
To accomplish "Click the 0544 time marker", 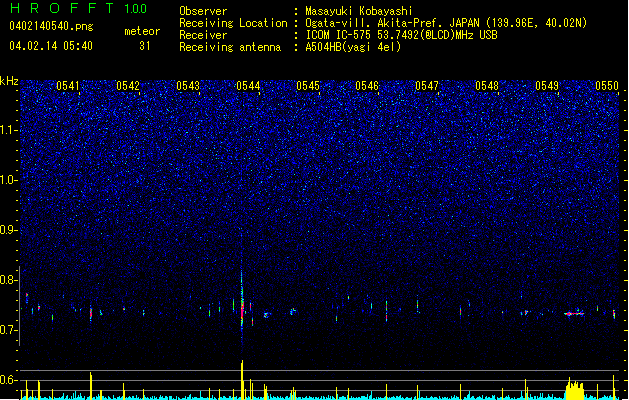I will coord(248,86).
